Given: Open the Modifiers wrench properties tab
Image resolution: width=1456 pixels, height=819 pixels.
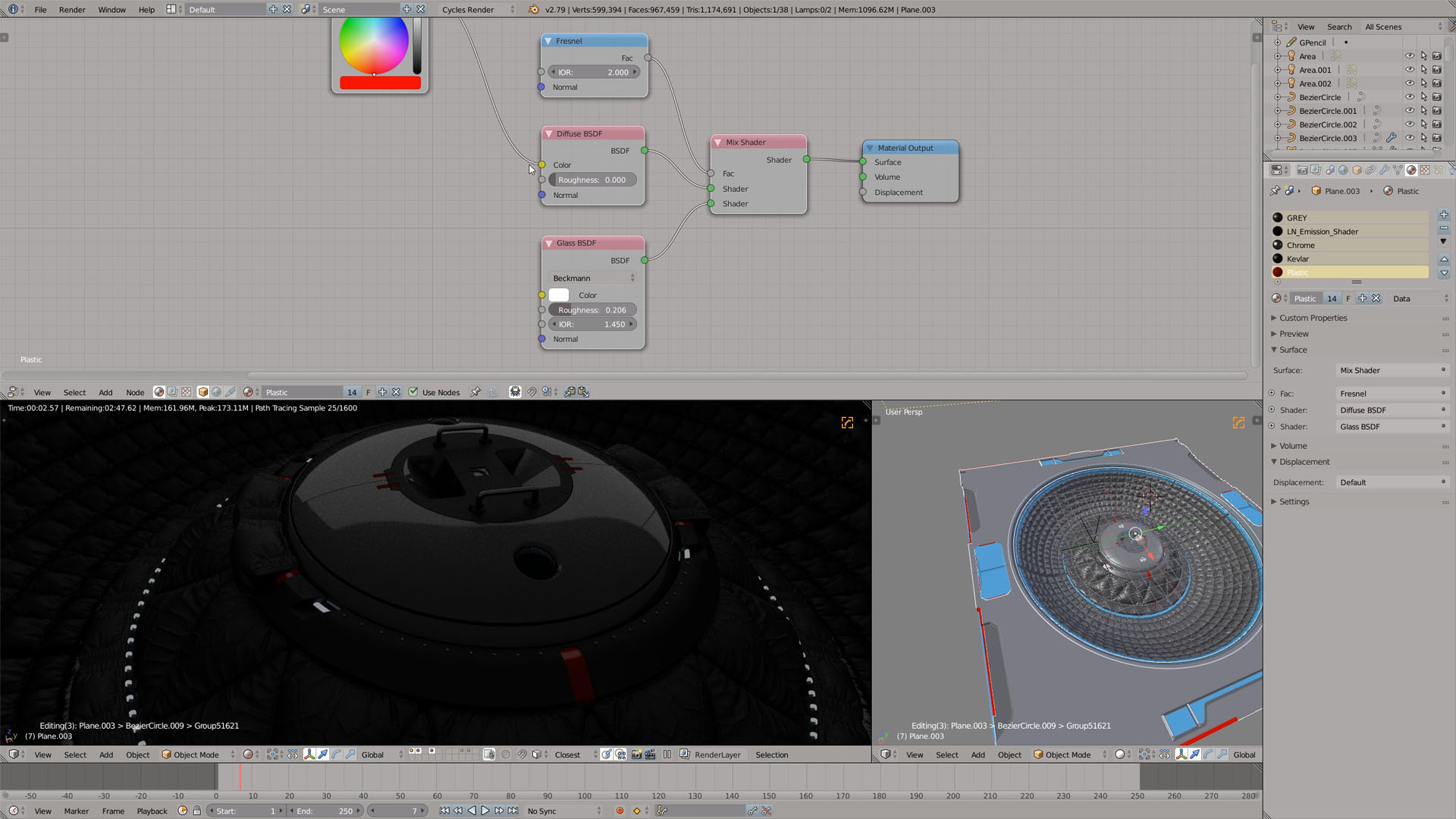Looking at the screenshot, I should pos(1384,170).
